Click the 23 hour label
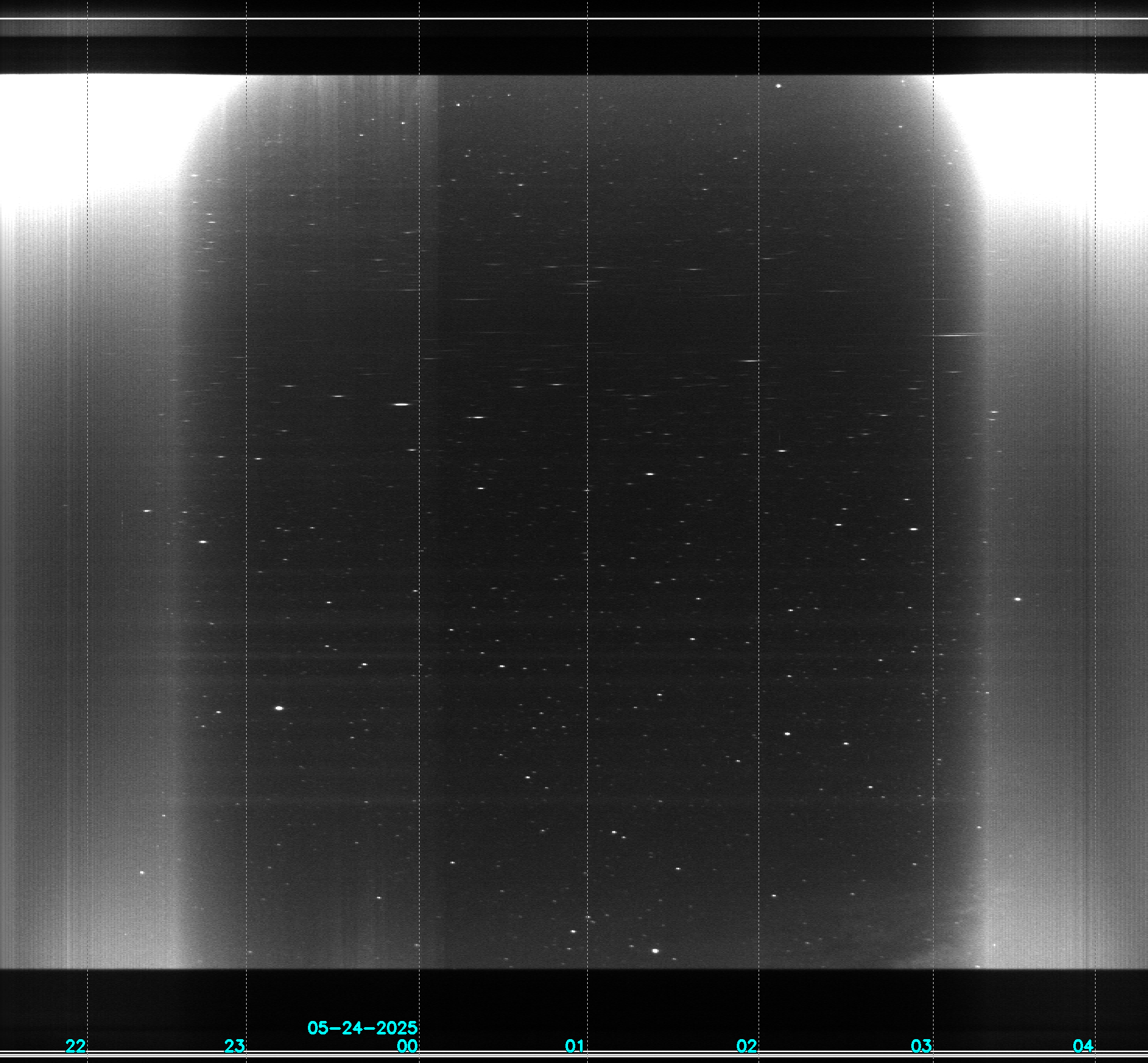 (235, 1046)
